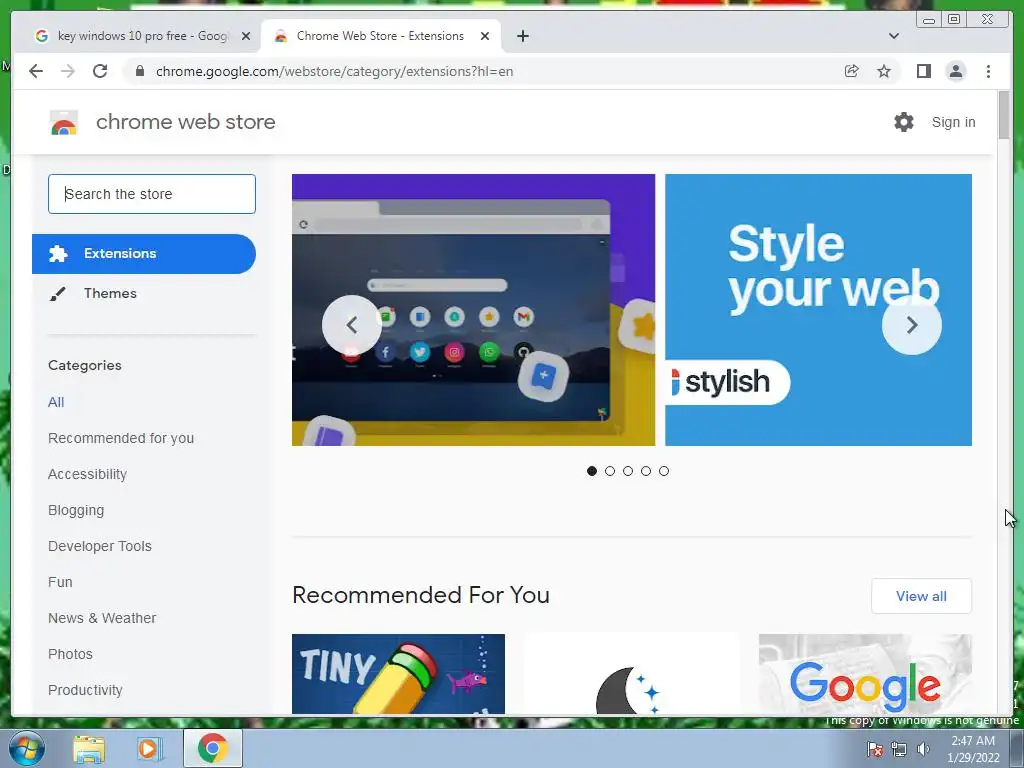
Task: Open Recommended for you category
Action: [x=121, y=438]
